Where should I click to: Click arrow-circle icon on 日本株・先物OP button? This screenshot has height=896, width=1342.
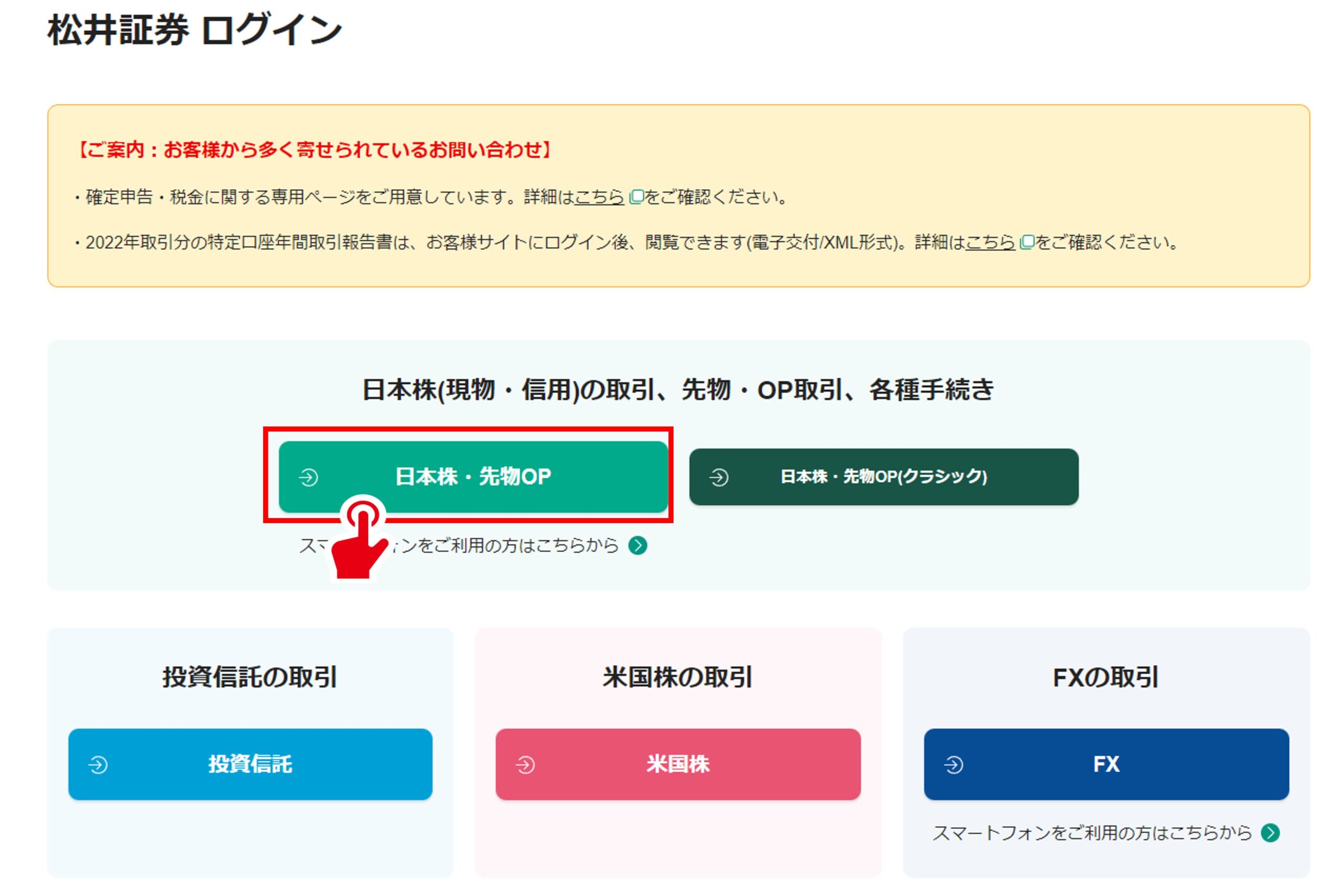coord(309,477)
